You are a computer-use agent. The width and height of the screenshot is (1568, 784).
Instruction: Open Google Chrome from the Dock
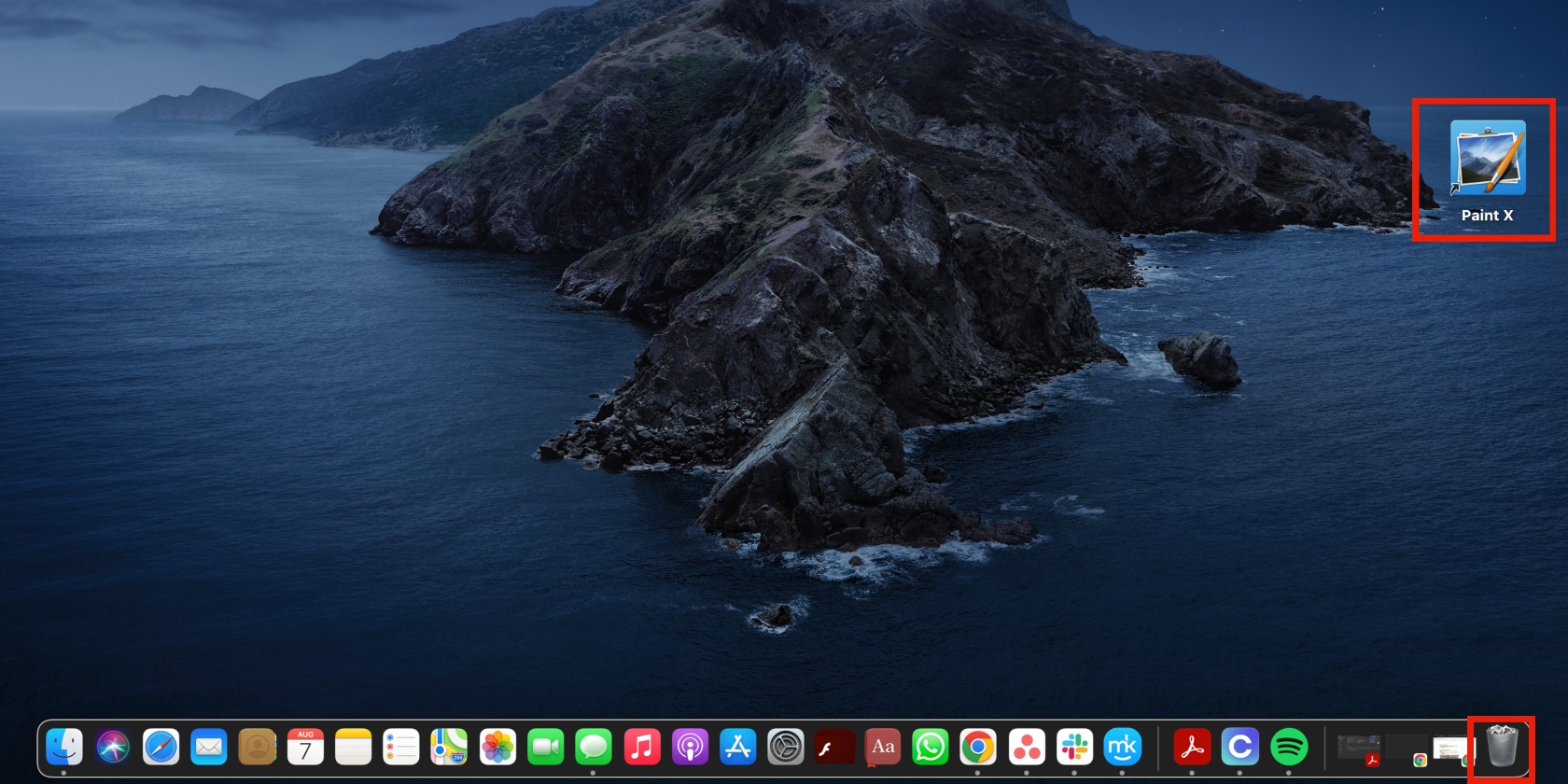click(978, 747)
